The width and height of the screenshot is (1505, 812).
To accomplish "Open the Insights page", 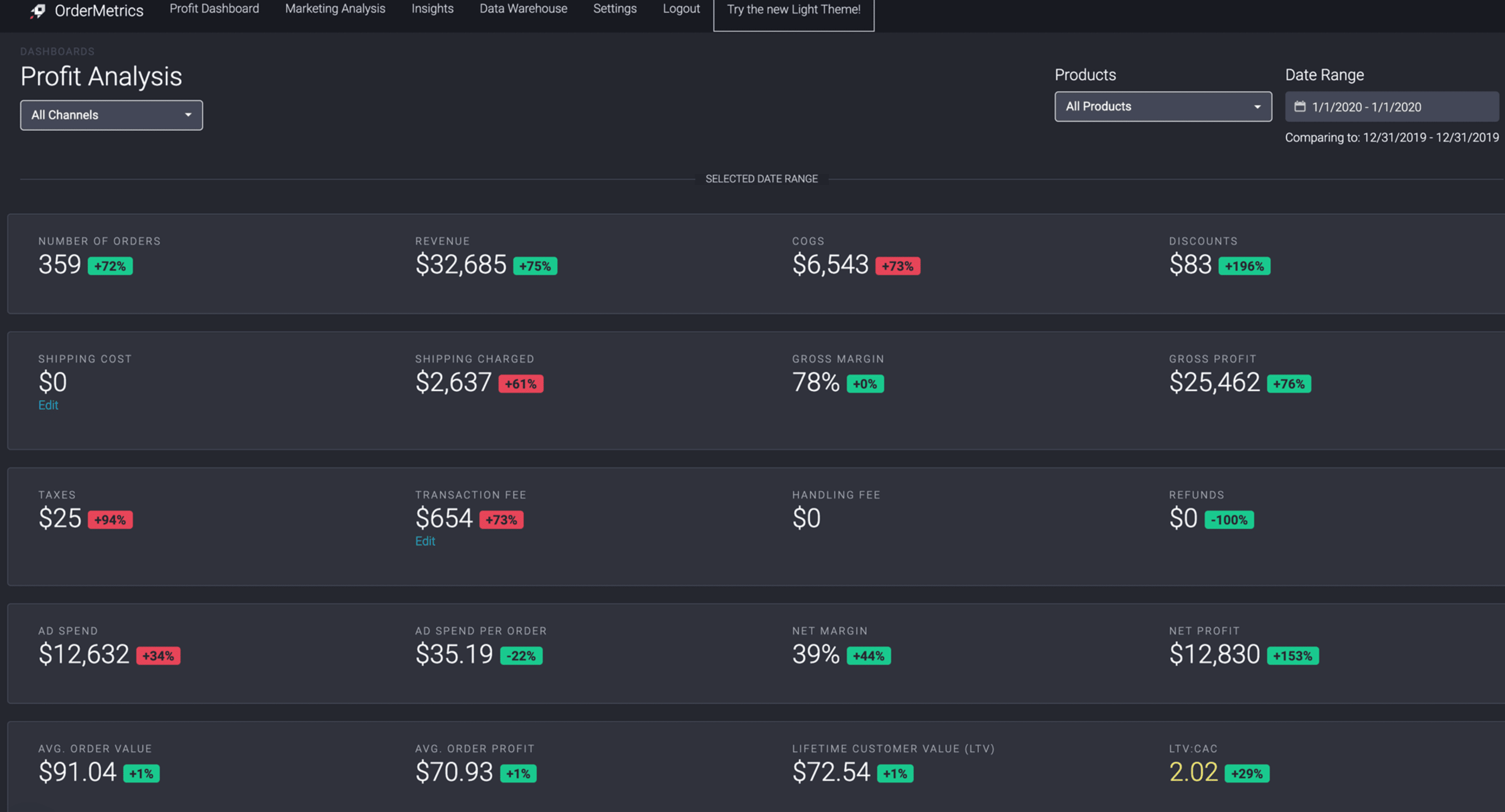I will 432,9.
